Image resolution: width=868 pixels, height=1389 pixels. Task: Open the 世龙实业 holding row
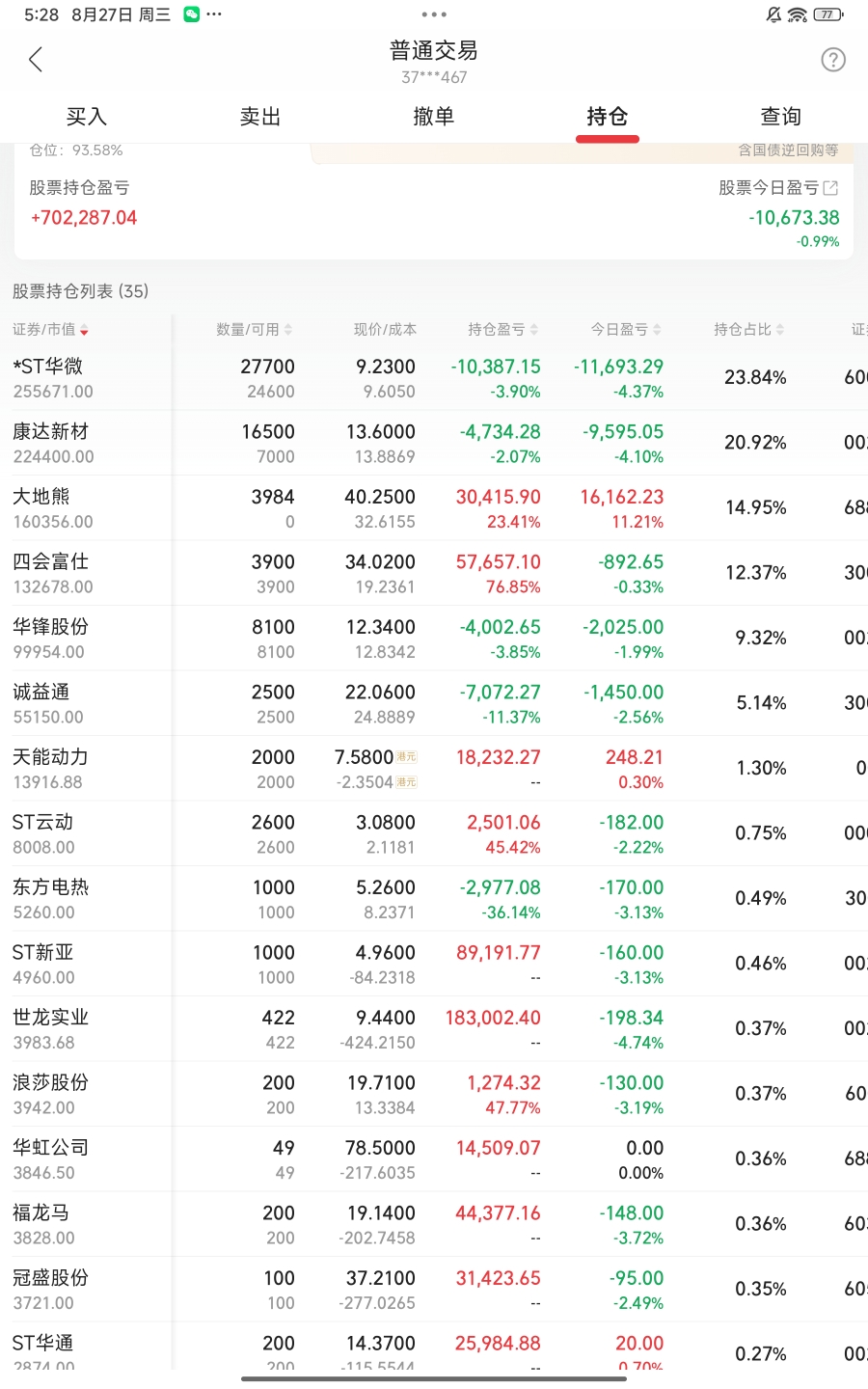coord(434,1029)
